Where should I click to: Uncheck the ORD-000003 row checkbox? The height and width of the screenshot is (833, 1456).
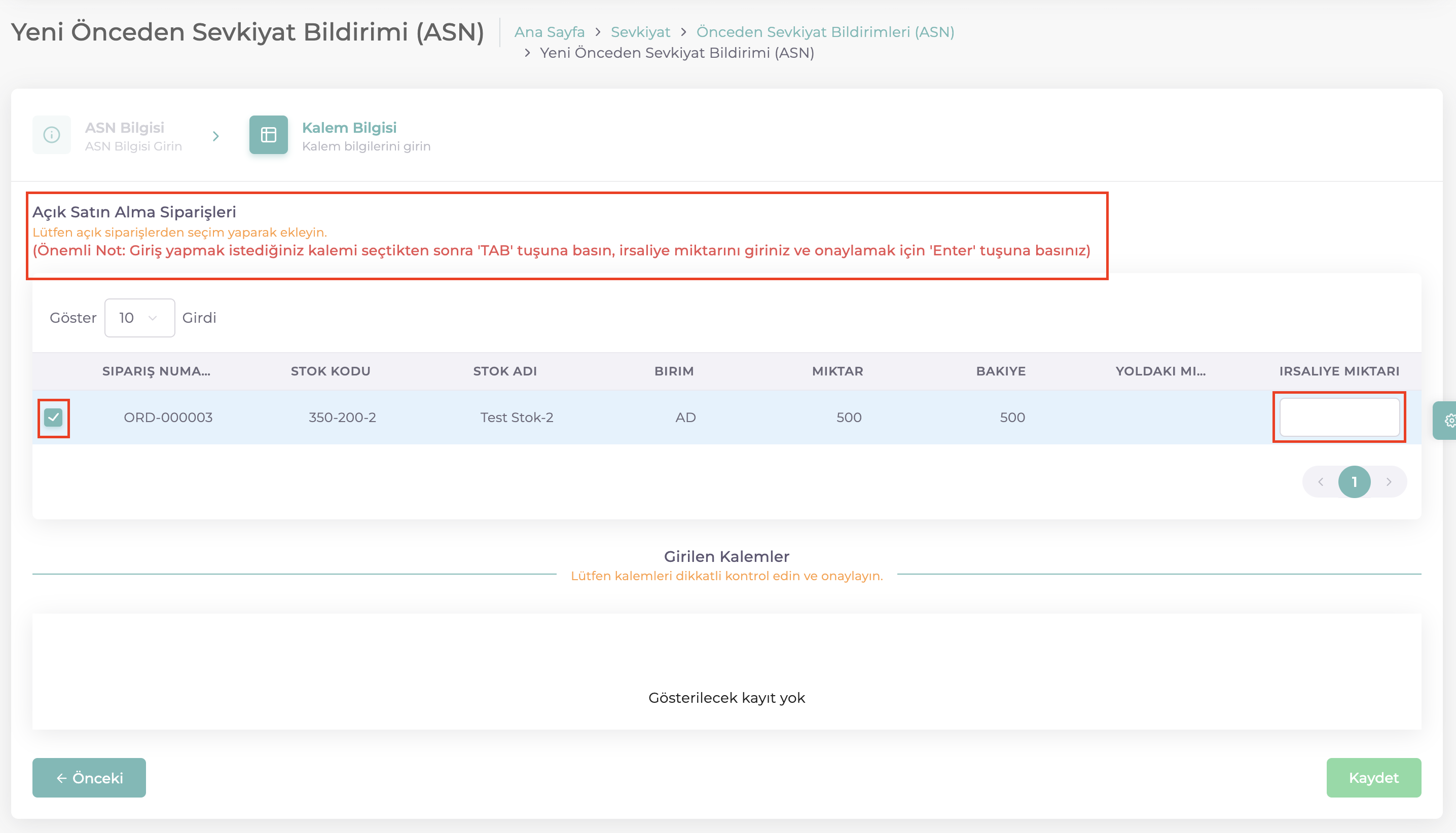point(53,418)
